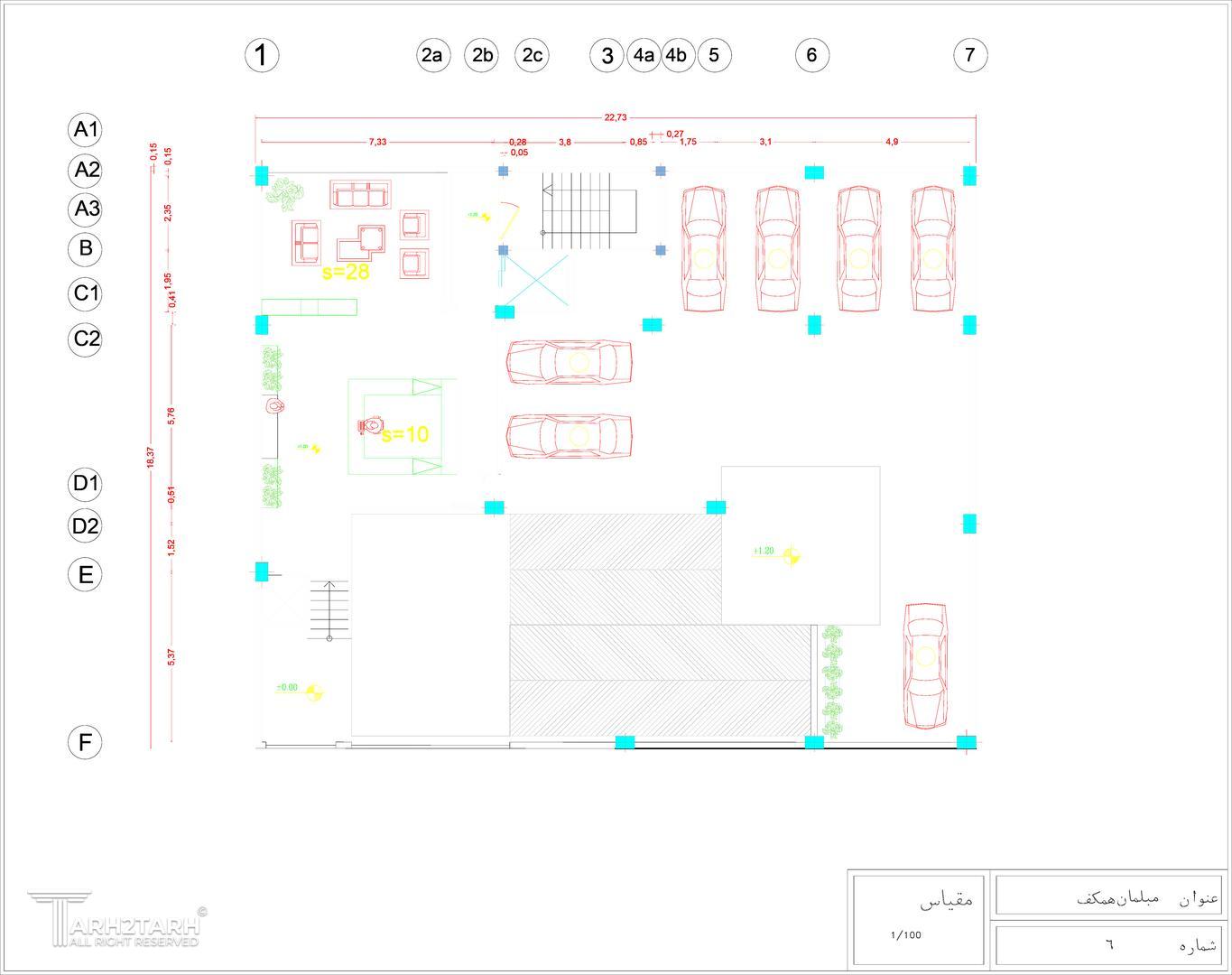Select the D1 axis bubble
The image size is (1232, 975).
pyautogui.click(x=86, y=483)
